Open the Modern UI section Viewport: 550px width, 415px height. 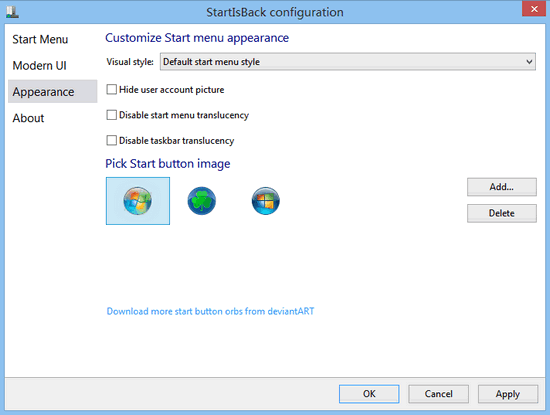40,66
